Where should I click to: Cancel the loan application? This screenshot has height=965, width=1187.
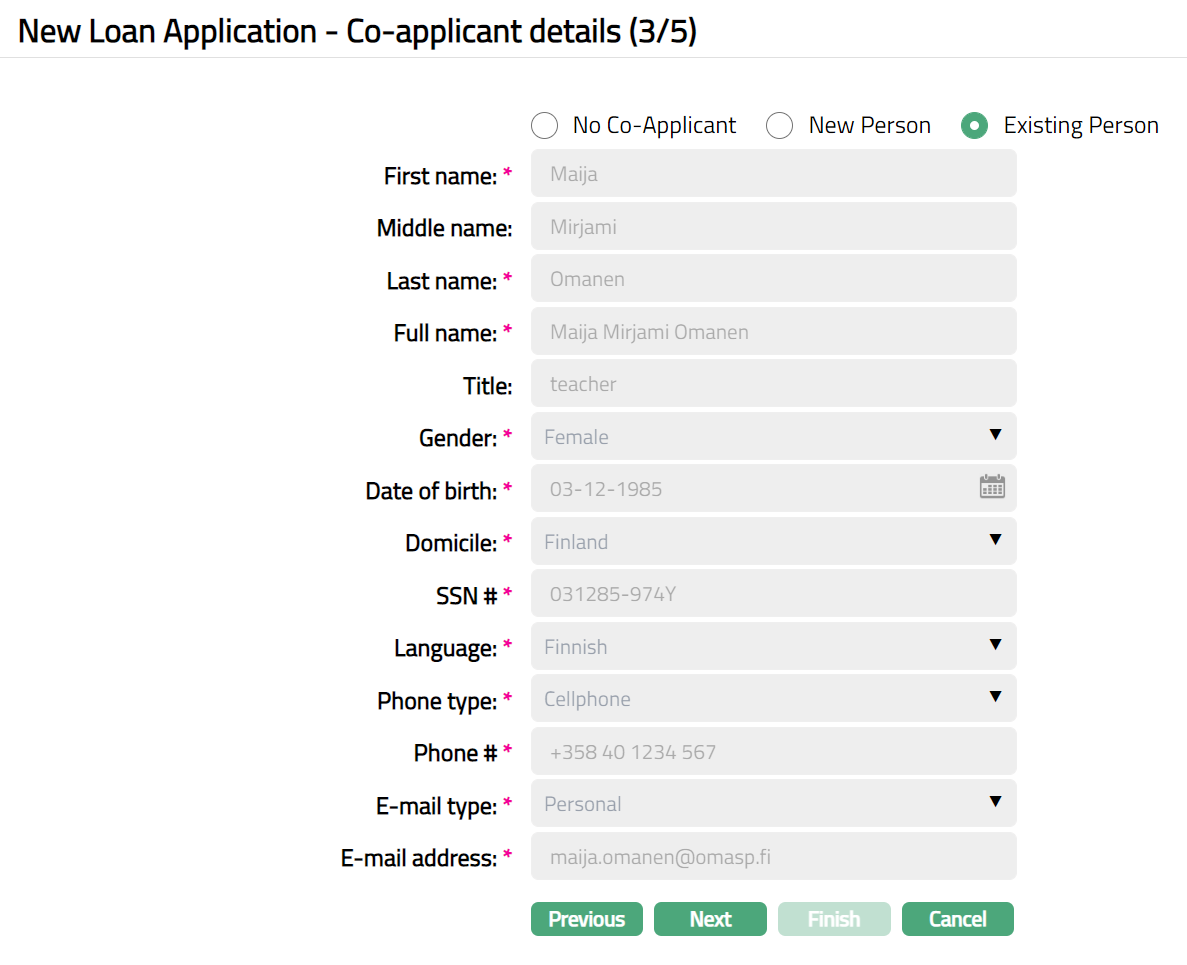(x=957, y=919)
